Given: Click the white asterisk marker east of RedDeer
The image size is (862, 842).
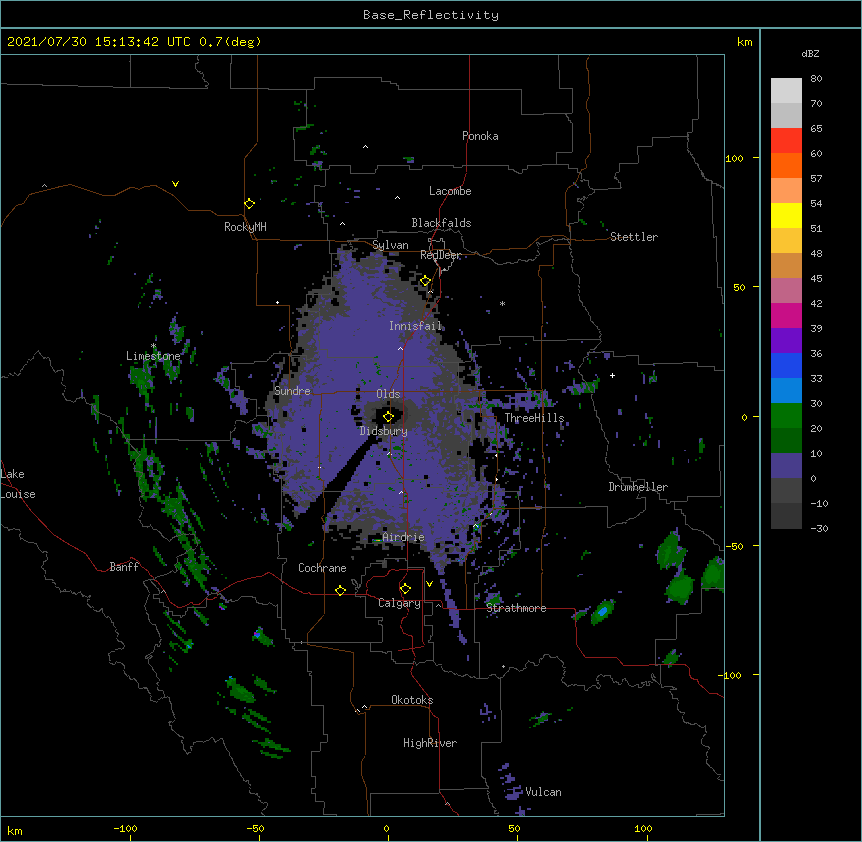Looking at the screenshot, I should pyautogui.click(x=502, y=303).
